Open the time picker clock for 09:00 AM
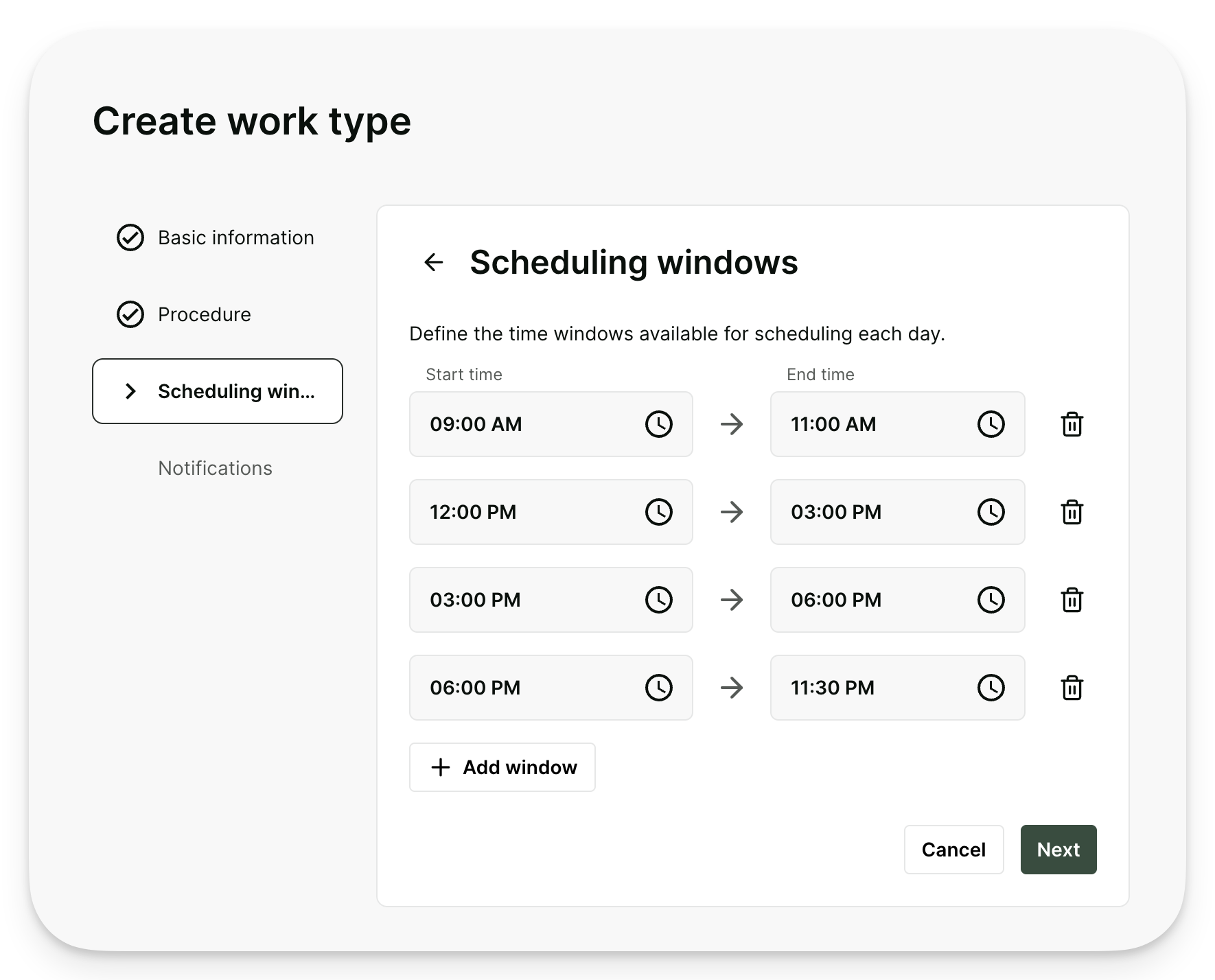This screenshot has width=1215, height=980. click(x=659, y=424)
